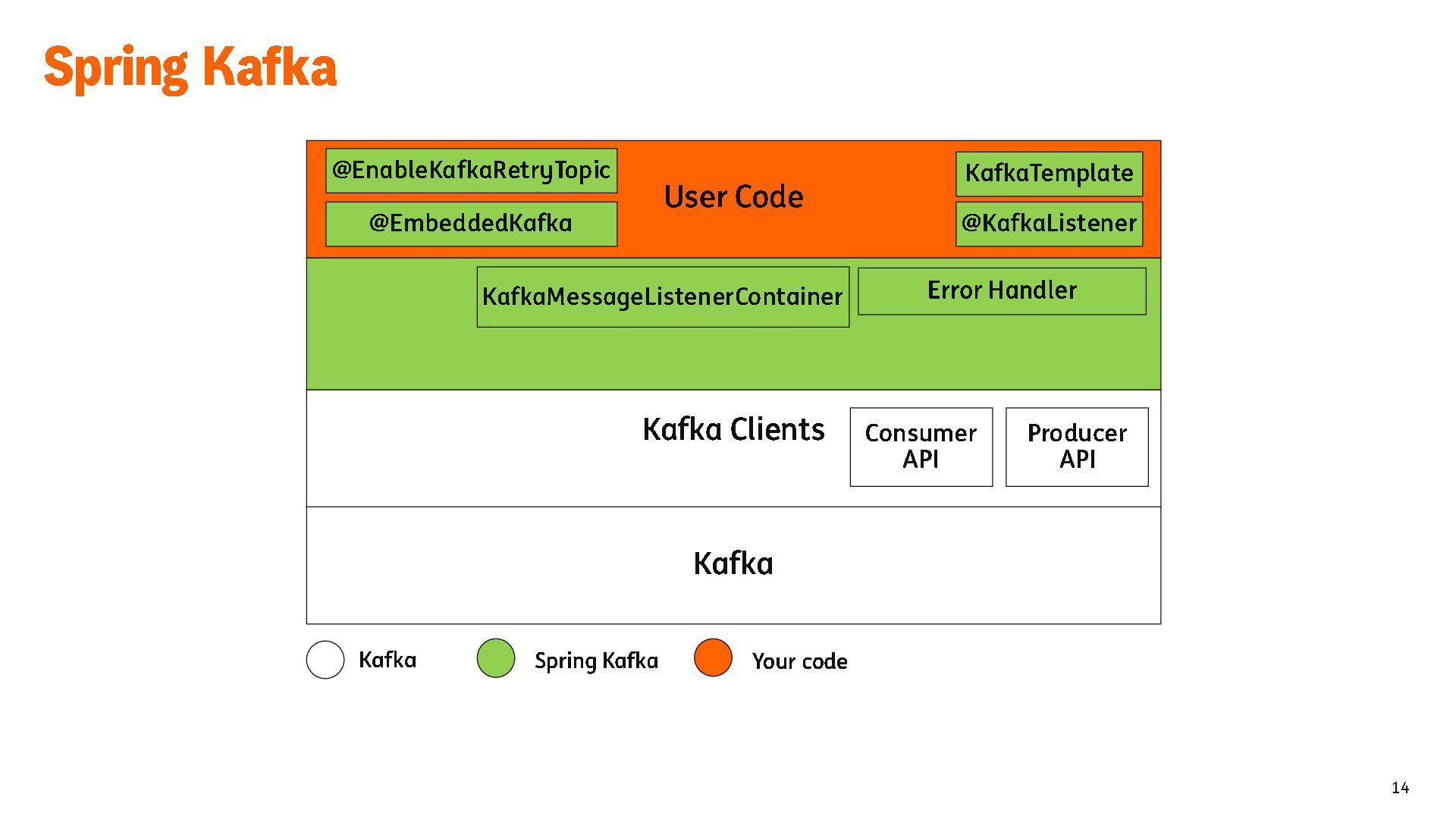Click the orange Your code legend circle
The height and width of the screenshot is (819, 1456).
point(713,657)
